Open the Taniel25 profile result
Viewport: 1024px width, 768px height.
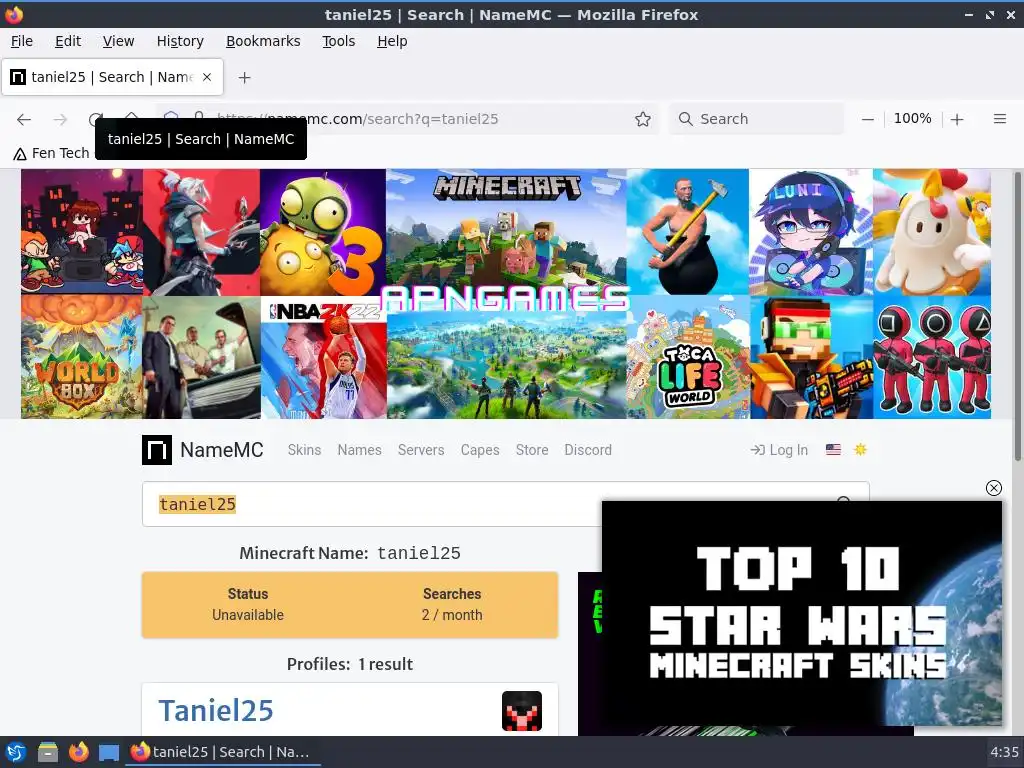point(216,711)
